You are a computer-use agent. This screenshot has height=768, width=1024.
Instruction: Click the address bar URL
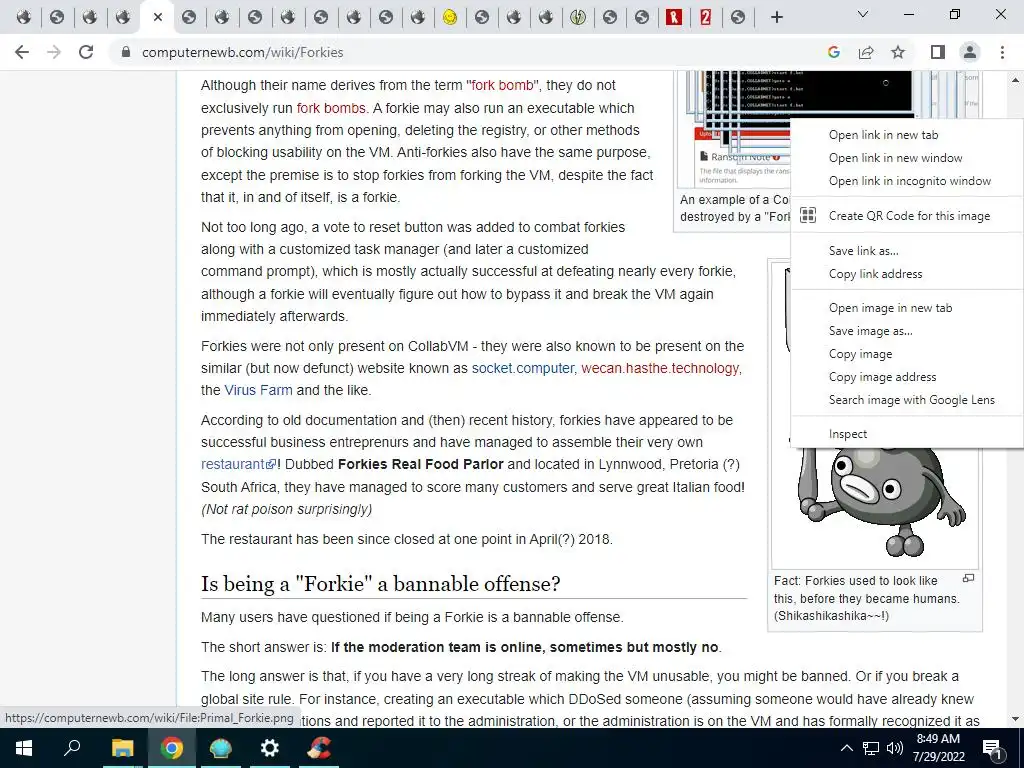pos(242,52)
